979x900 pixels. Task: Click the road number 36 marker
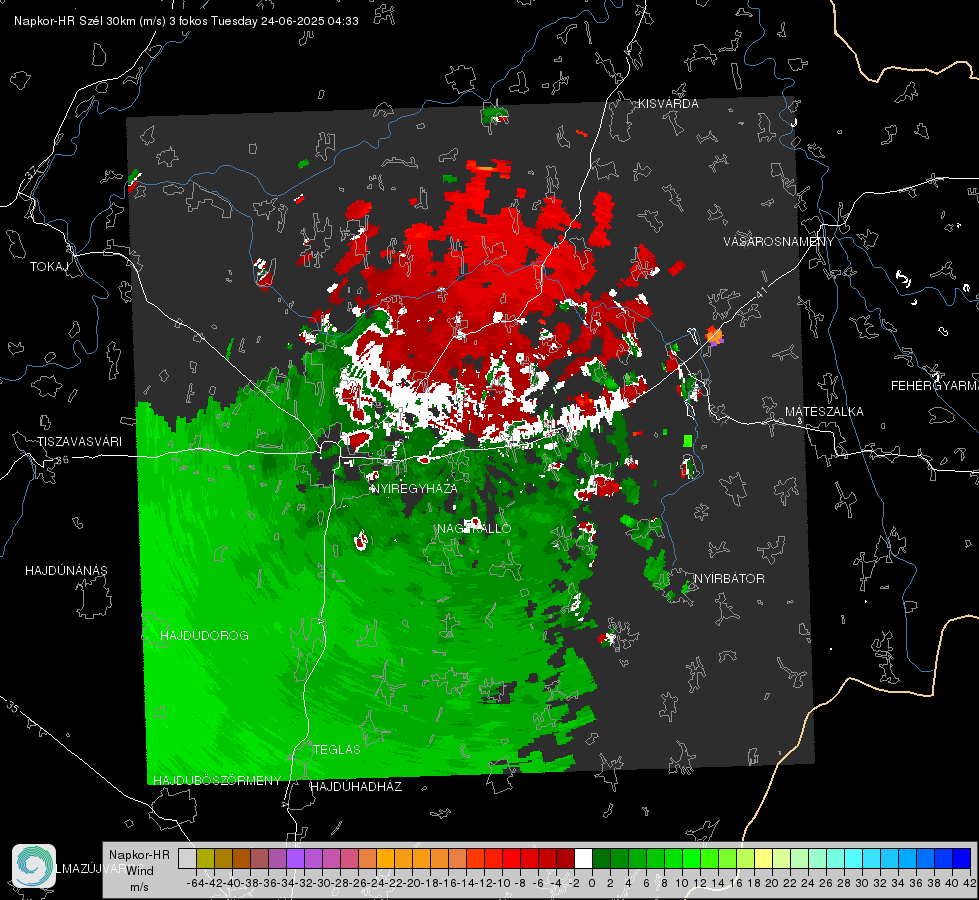point(62,460)
